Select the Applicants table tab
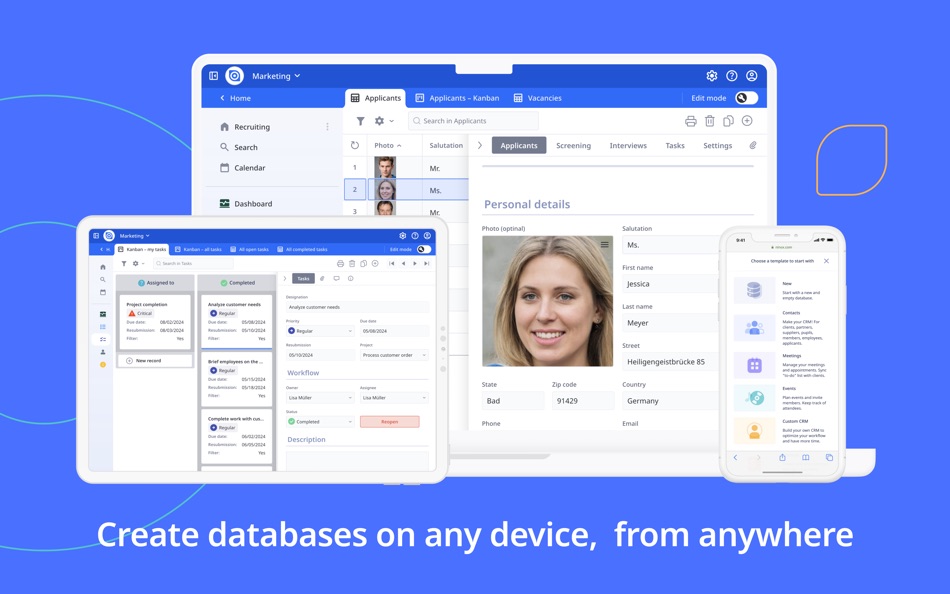 [376, 98]
